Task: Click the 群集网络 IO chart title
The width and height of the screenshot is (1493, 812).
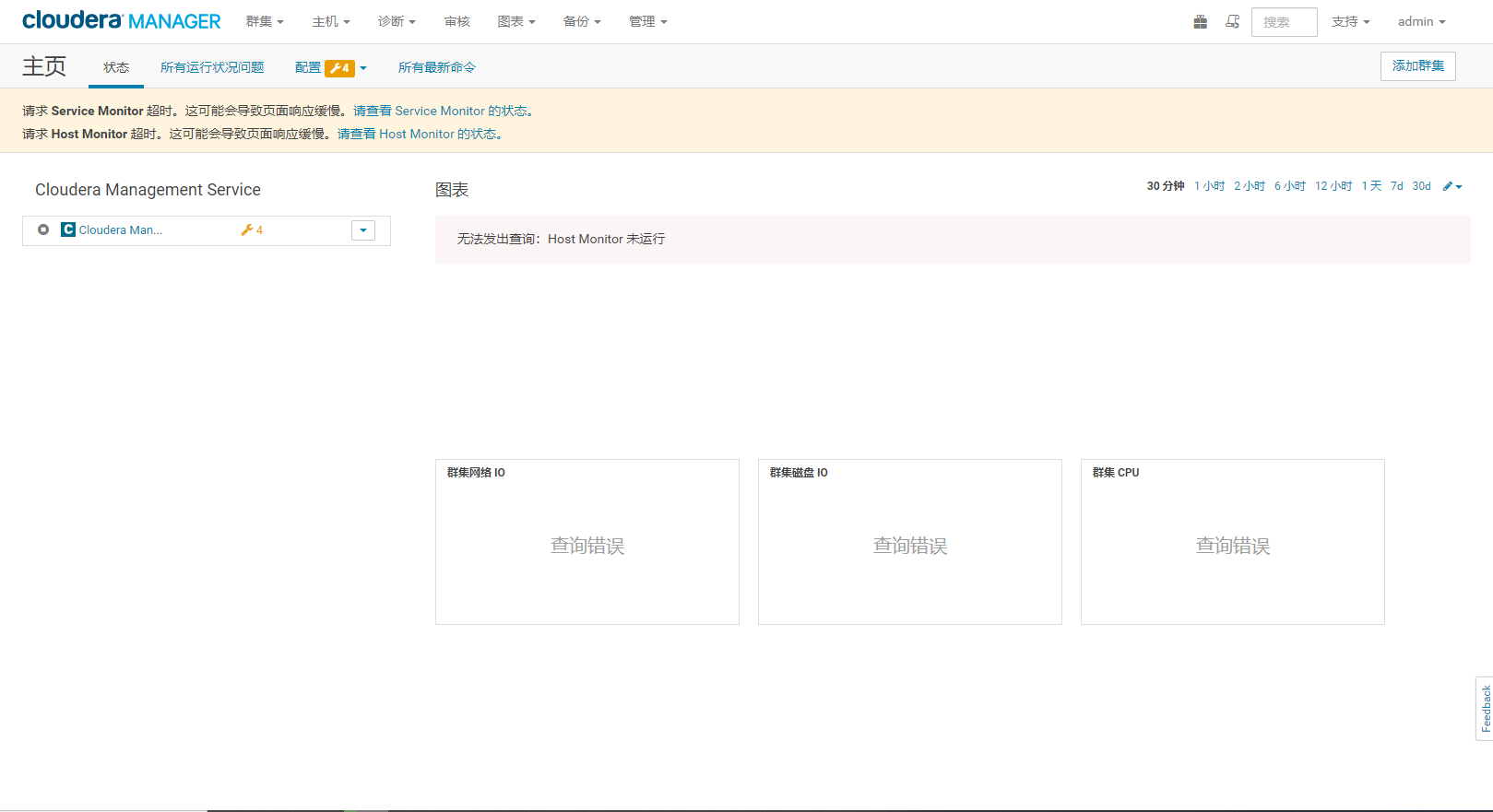Action: (x=476, y=473)
